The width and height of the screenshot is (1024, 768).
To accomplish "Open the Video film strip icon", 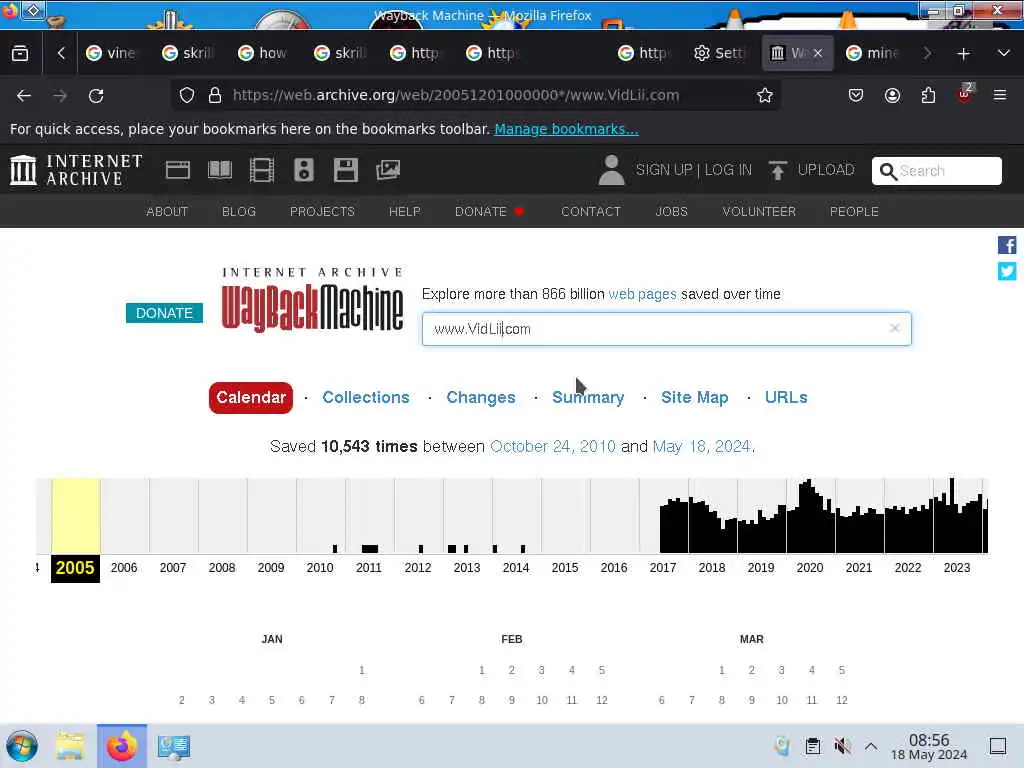I will point(262,170).
